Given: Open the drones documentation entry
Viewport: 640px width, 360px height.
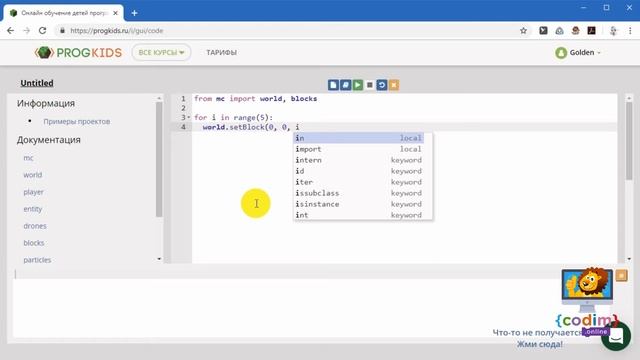Looking at the screenshot, I should [35, 226].
